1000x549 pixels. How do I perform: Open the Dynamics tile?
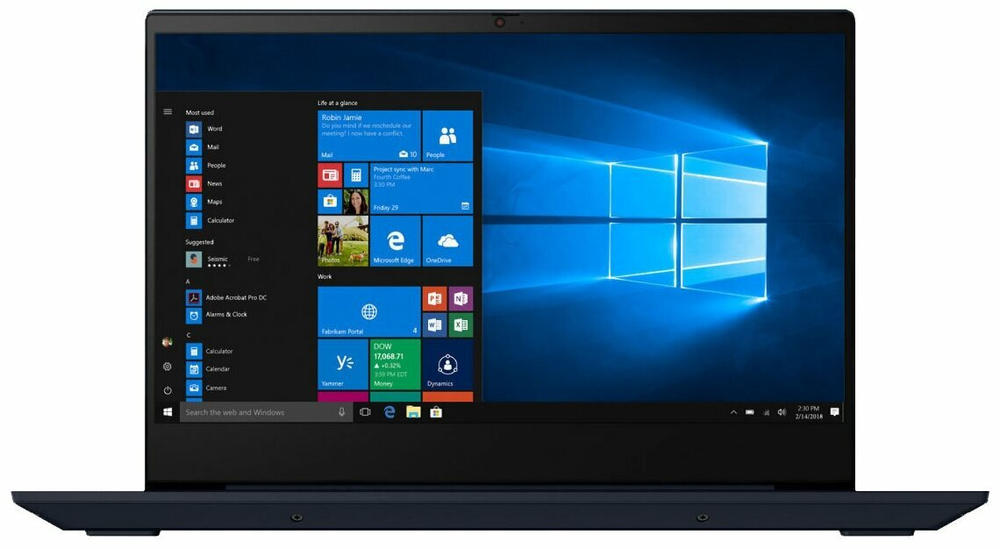(x=448, y=364)
